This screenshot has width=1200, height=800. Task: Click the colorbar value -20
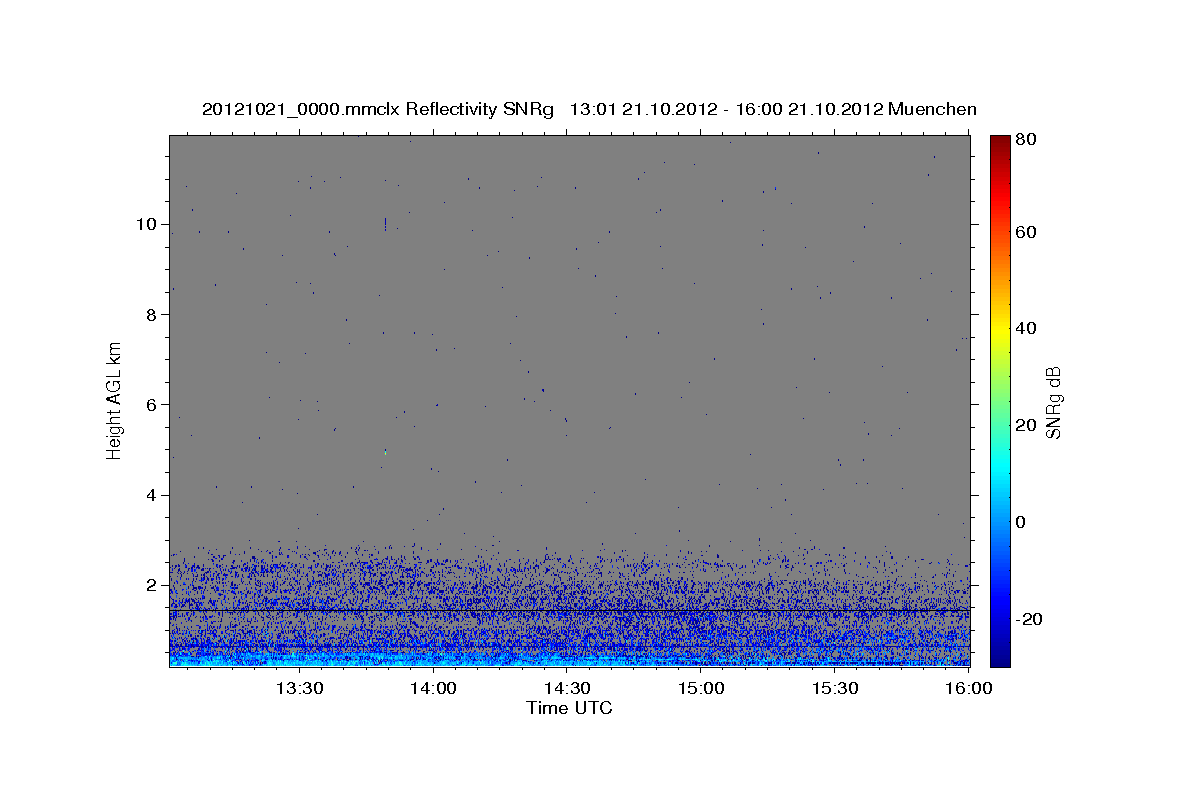click(x=1027, y=619)
